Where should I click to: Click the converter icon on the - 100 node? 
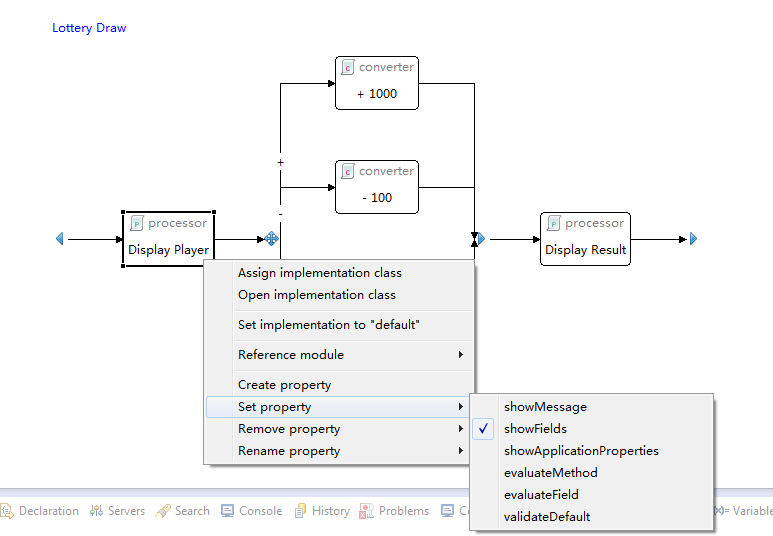pos(348,171)
